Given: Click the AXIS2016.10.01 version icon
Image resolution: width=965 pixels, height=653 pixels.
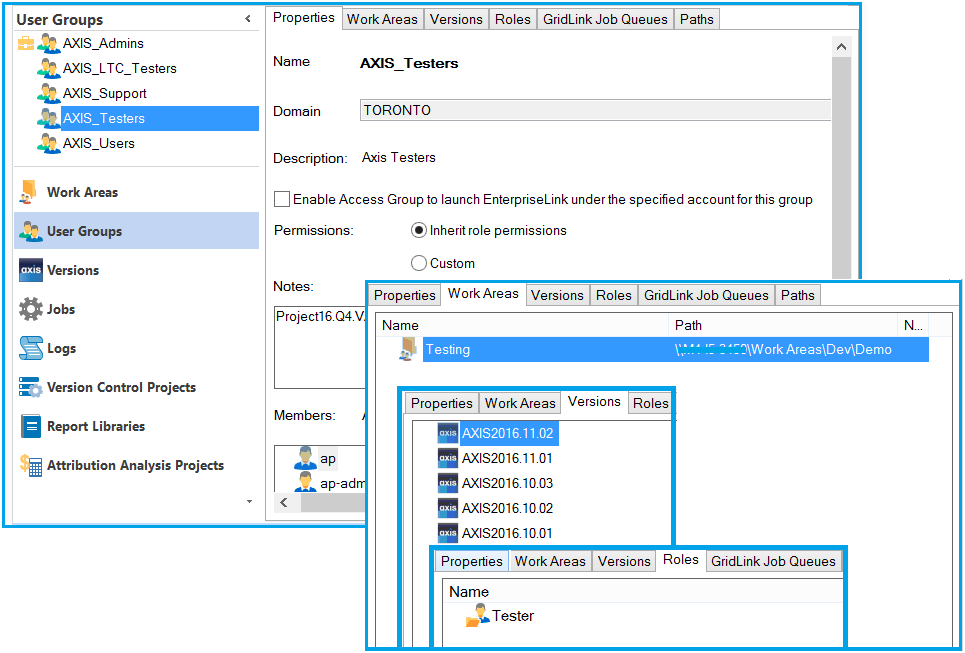Looking at the screenshot, I should pos(447,533).
